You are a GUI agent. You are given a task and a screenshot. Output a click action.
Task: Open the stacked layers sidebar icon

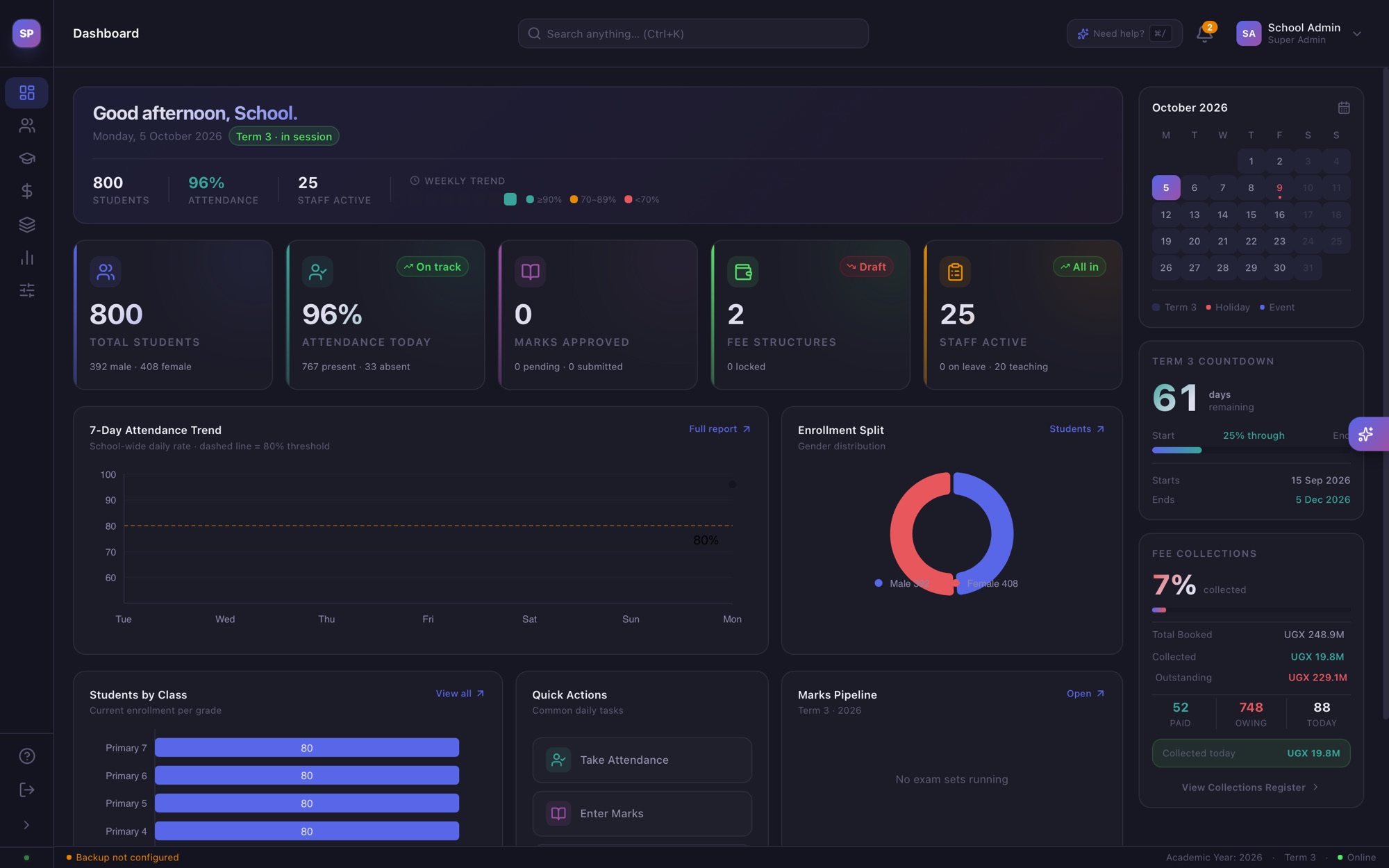coord(26,224)
